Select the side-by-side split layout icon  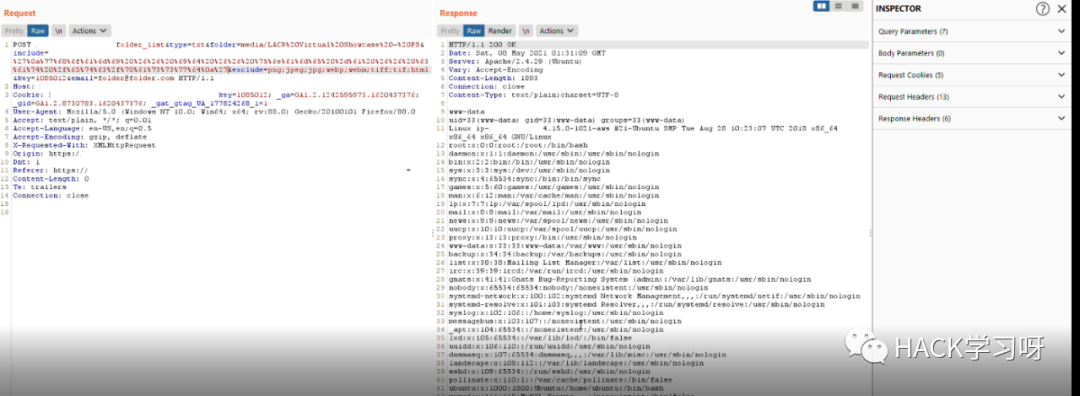pos(821,6)
